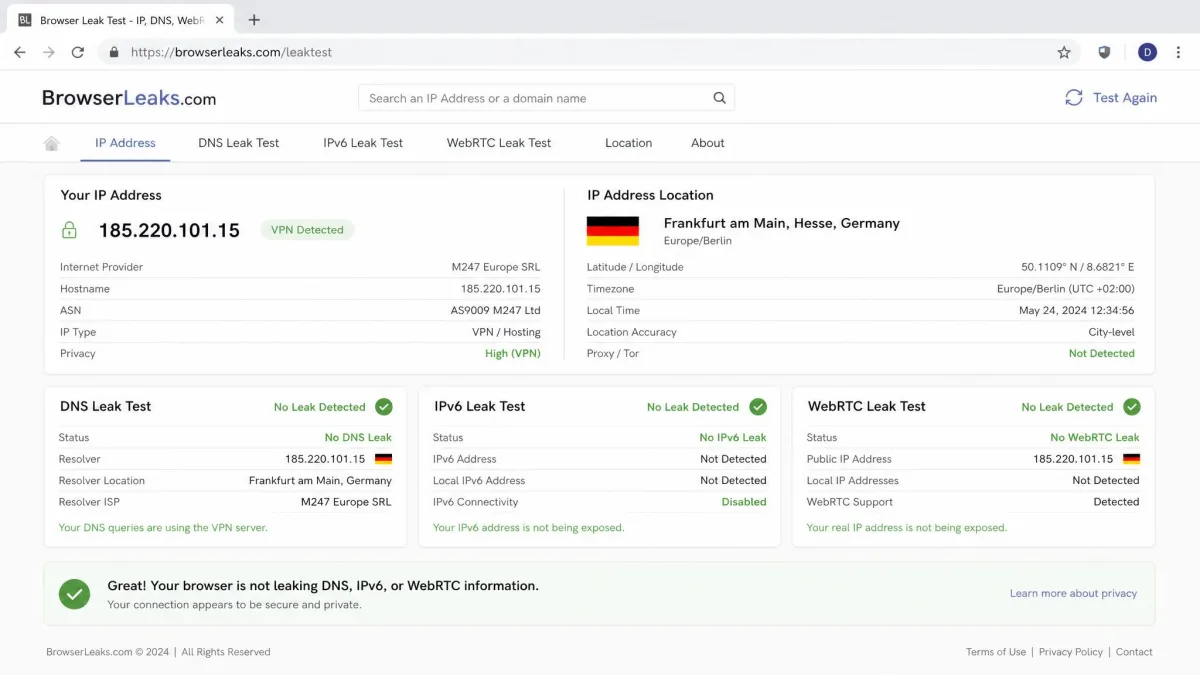The image size is (1200, 675).
Task: Click the green checkmark in WebRTC Leak Test
Action: [1132, 407]
